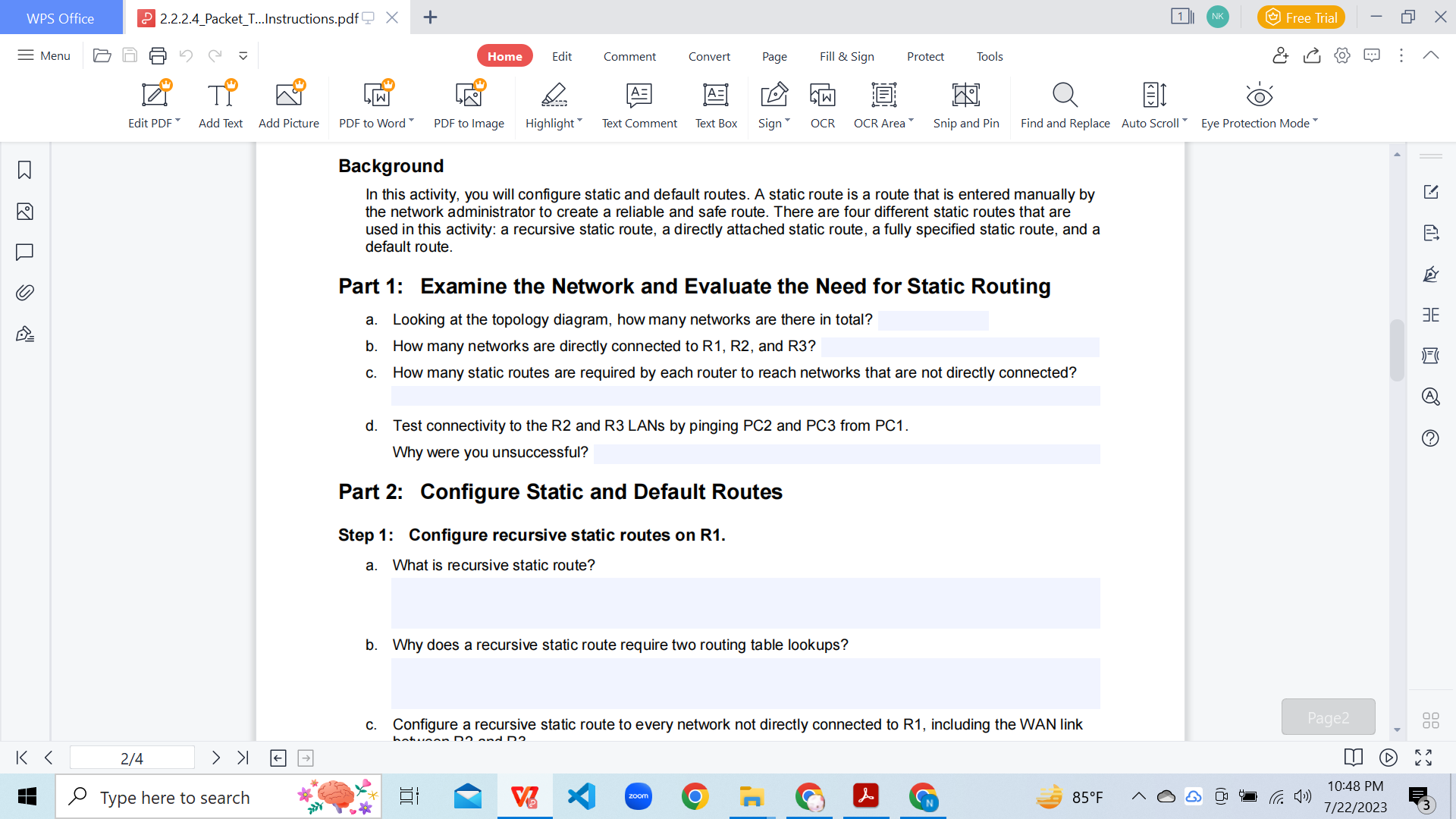
Task: Toggle full screen view in status bar
Action: [1423, 758]
